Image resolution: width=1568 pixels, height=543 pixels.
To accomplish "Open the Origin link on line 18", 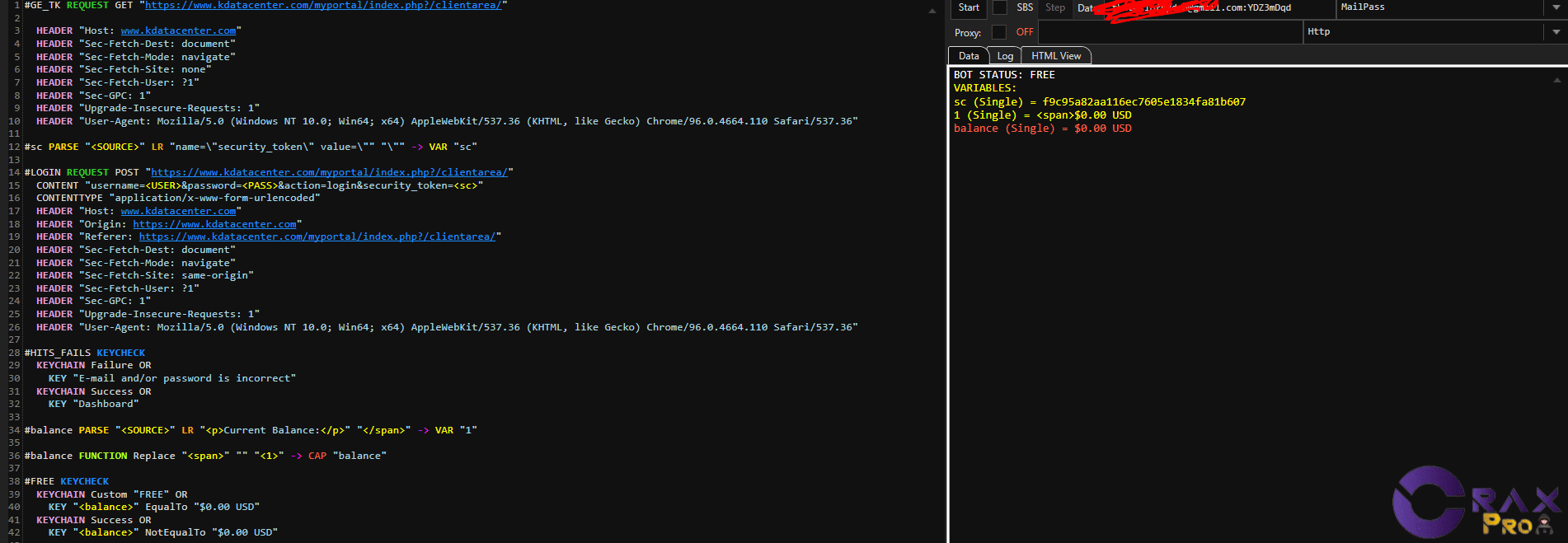I will pos(214,224).
